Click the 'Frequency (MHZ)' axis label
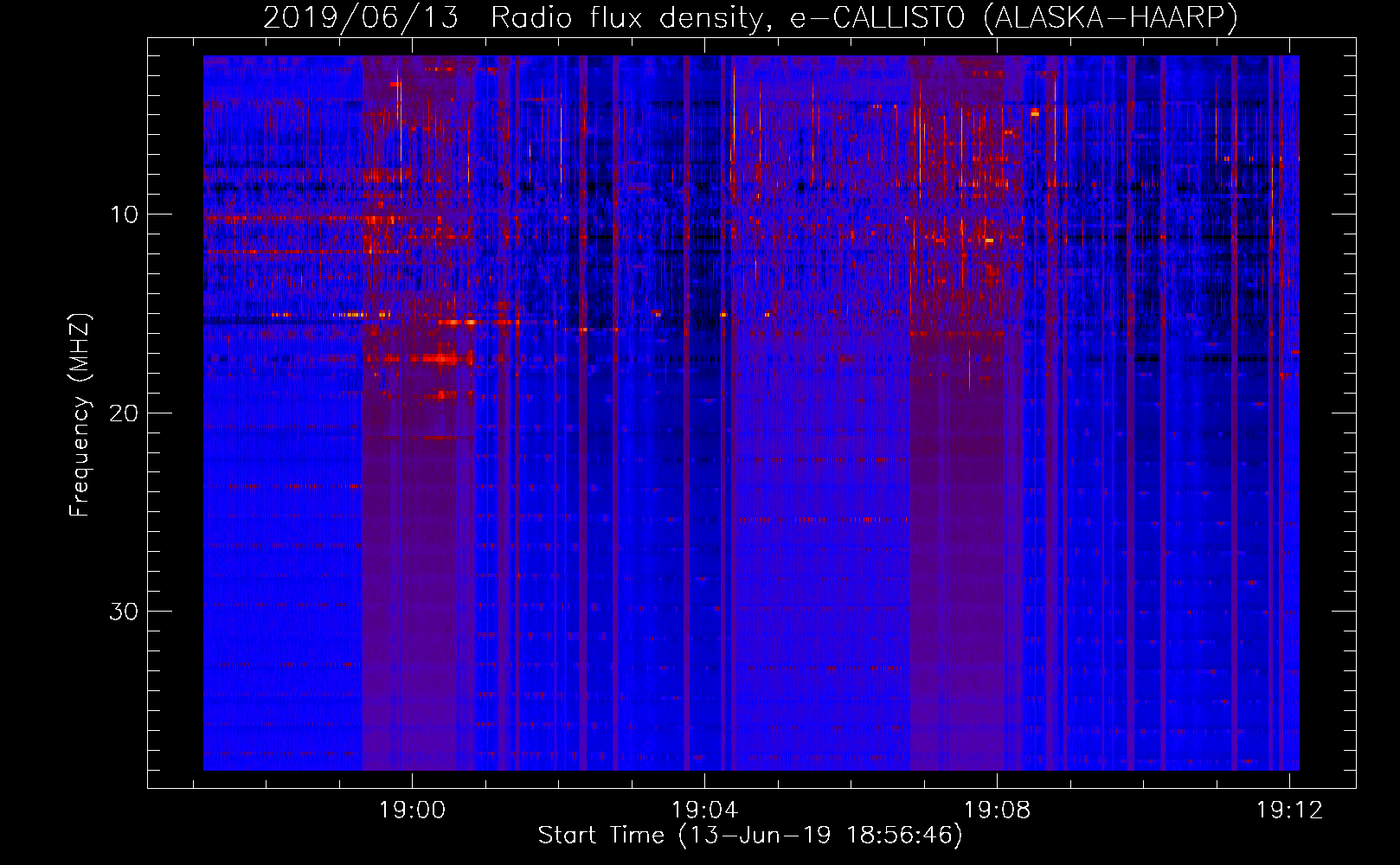This screenshot has width=1400, height=865. point(80,415)
